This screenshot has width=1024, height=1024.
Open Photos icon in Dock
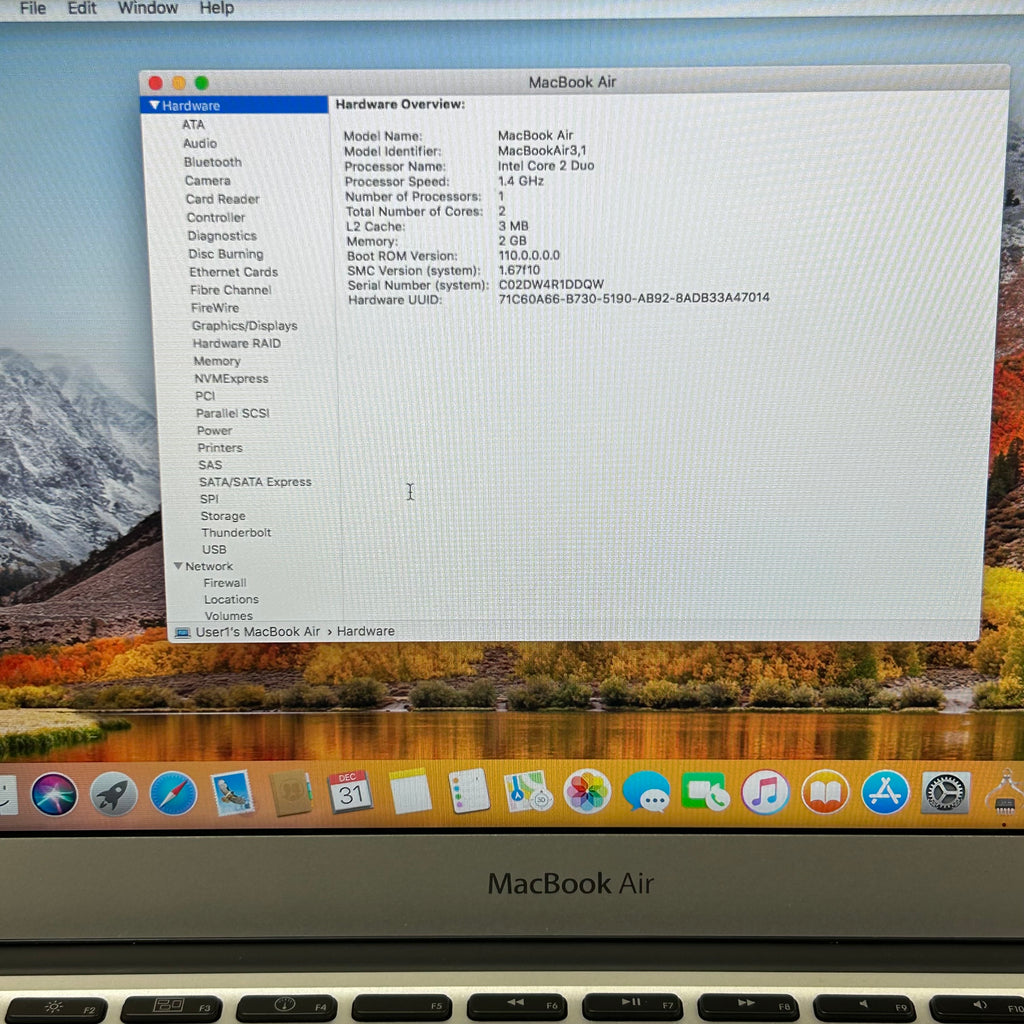587,792
